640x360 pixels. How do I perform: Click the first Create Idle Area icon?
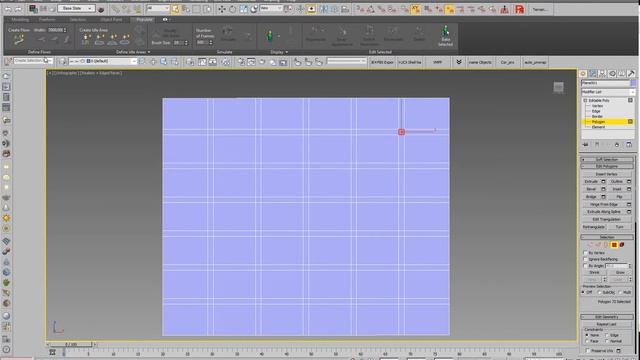(86, 40)
